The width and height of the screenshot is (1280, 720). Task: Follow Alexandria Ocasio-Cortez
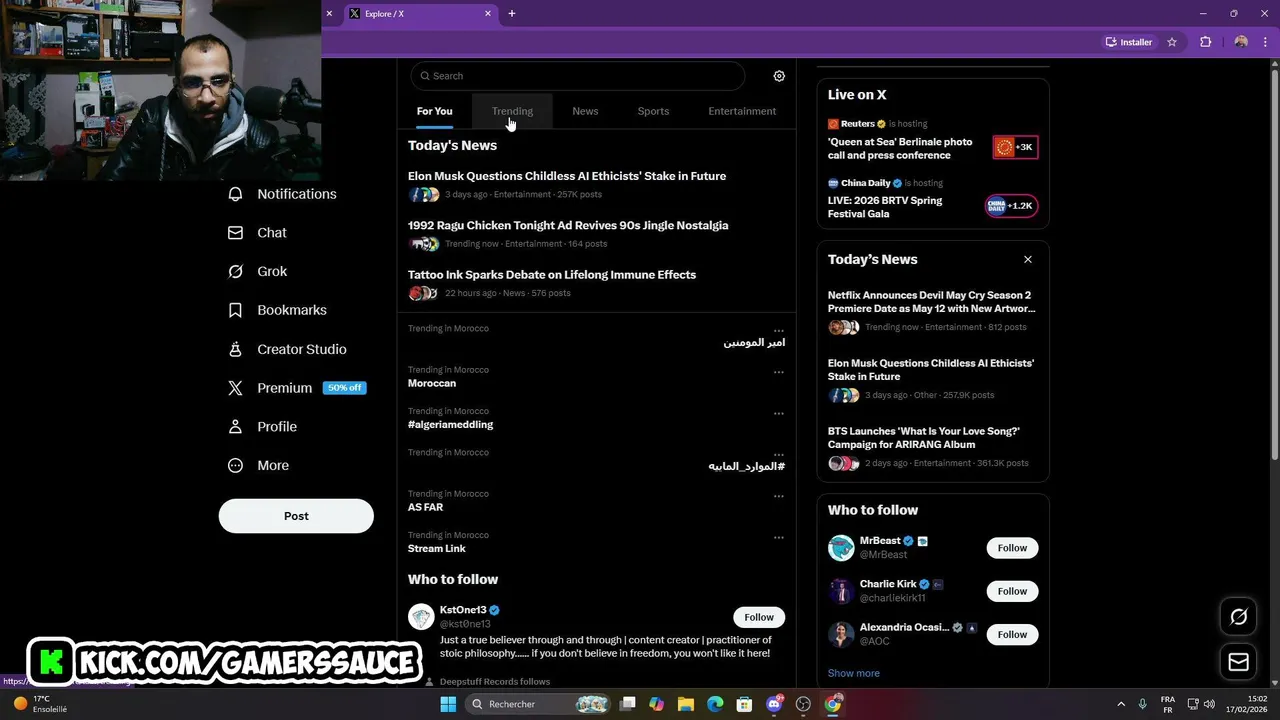pyautogui.click(x=1012, y=634)
